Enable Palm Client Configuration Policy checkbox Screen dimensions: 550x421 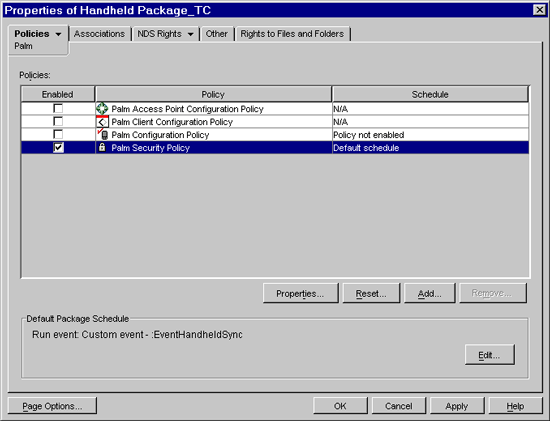tap(58, 121)
